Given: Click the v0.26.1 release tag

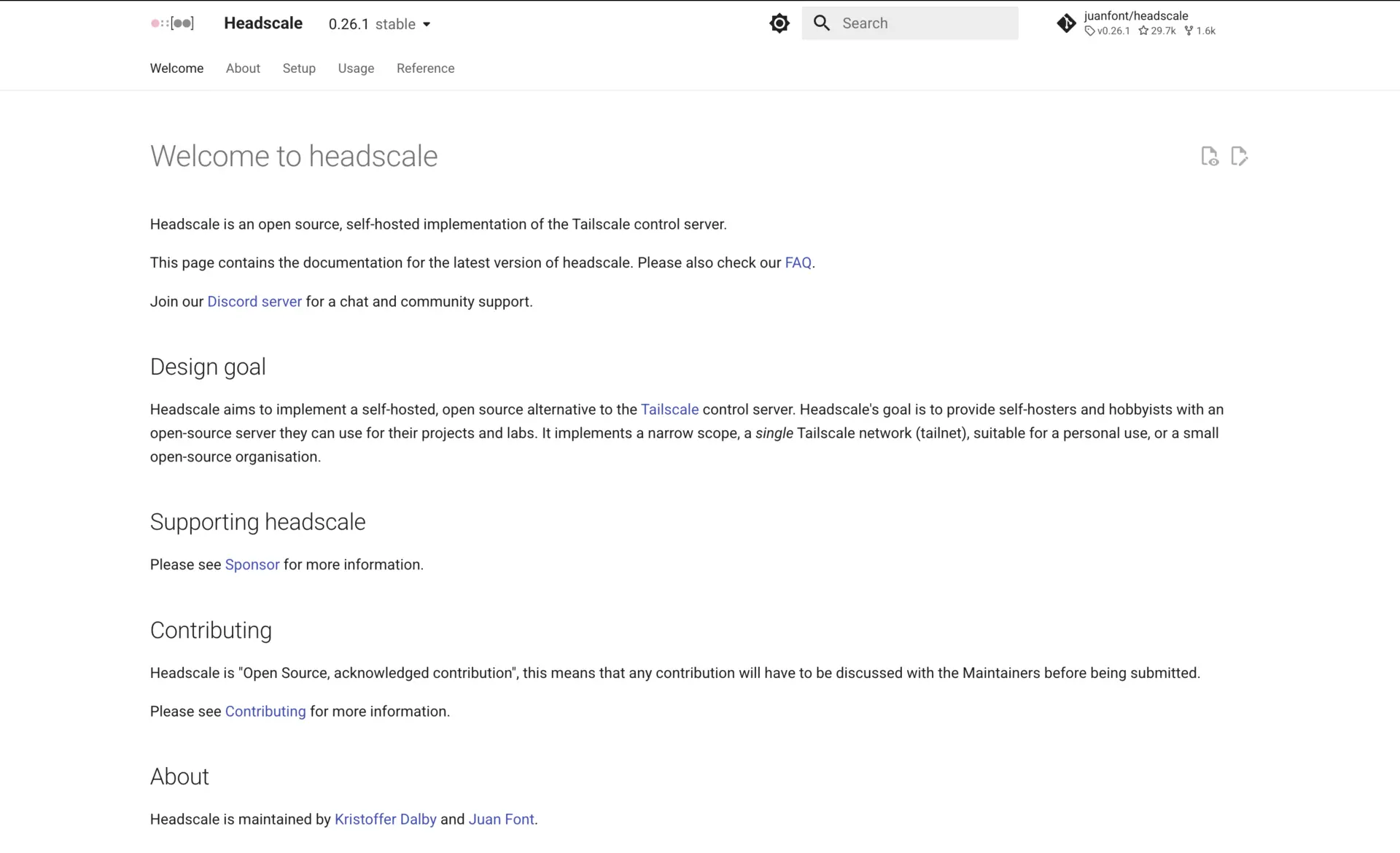Looking at the screenshot, I should pos(1107,31).
